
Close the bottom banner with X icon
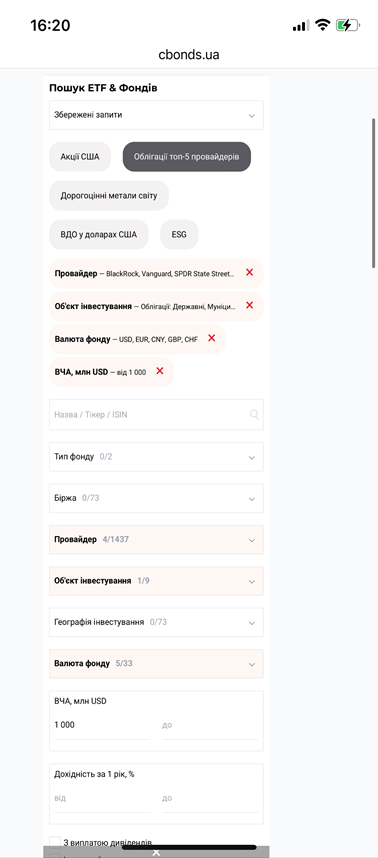tap(156, 853)
